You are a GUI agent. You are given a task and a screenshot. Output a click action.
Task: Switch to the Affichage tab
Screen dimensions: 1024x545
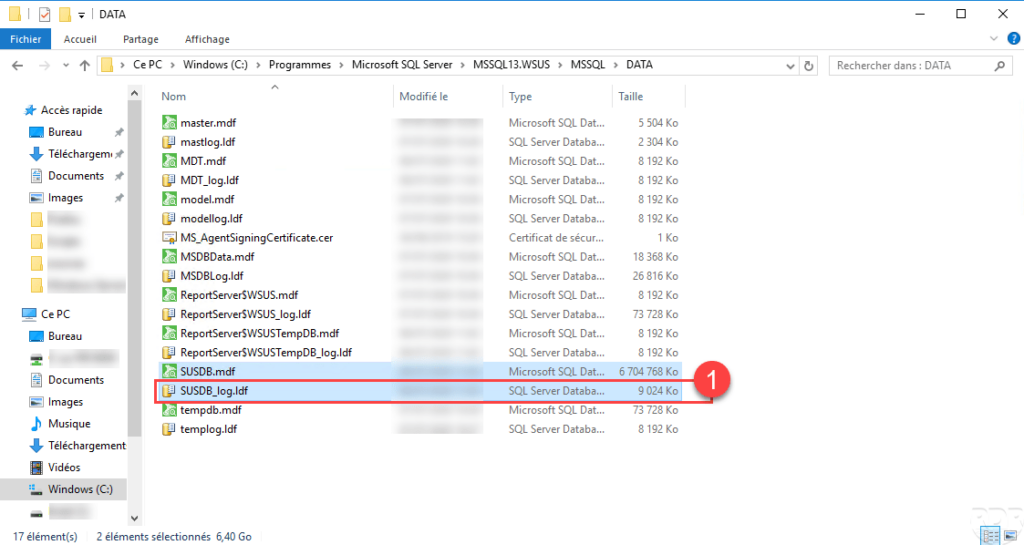207,39
